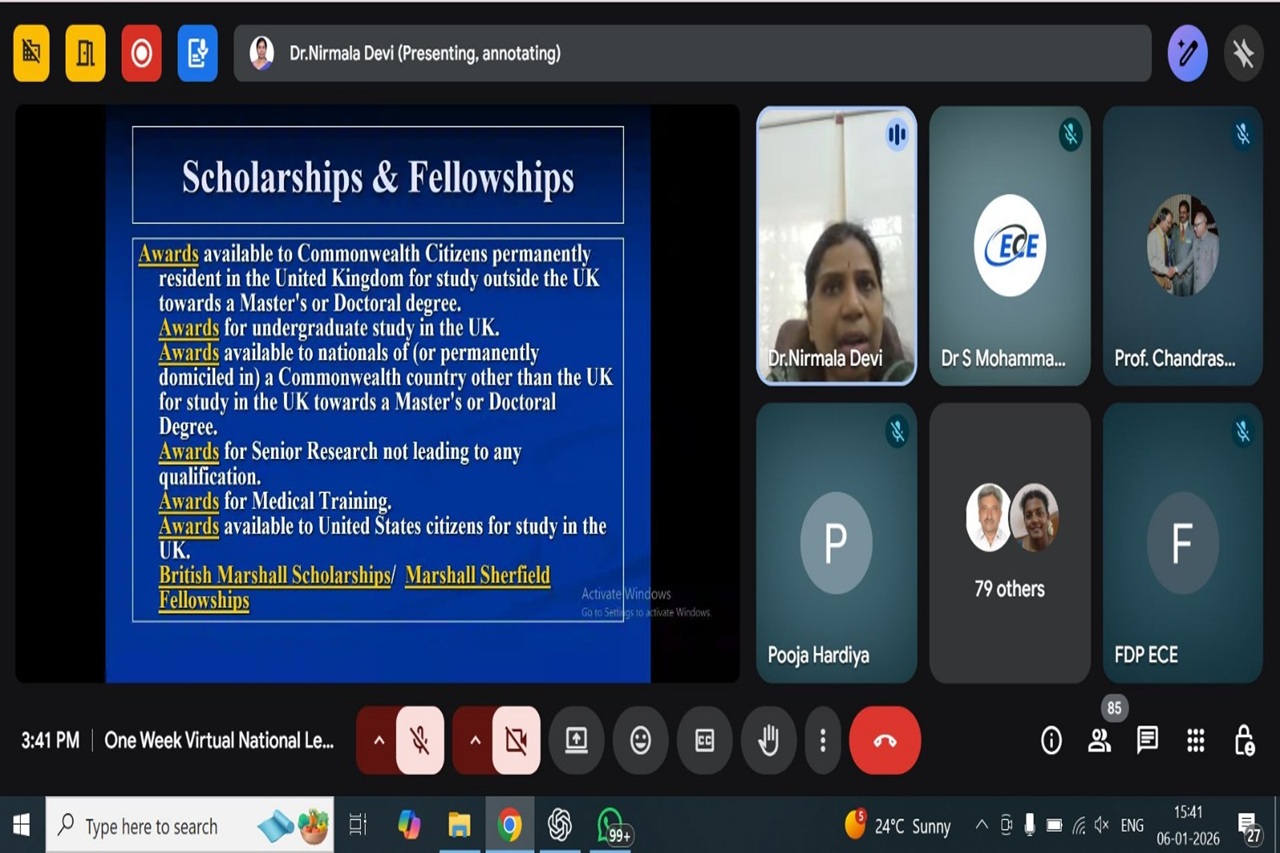
Task: Click the red recording extension icon
Action: 141,53
